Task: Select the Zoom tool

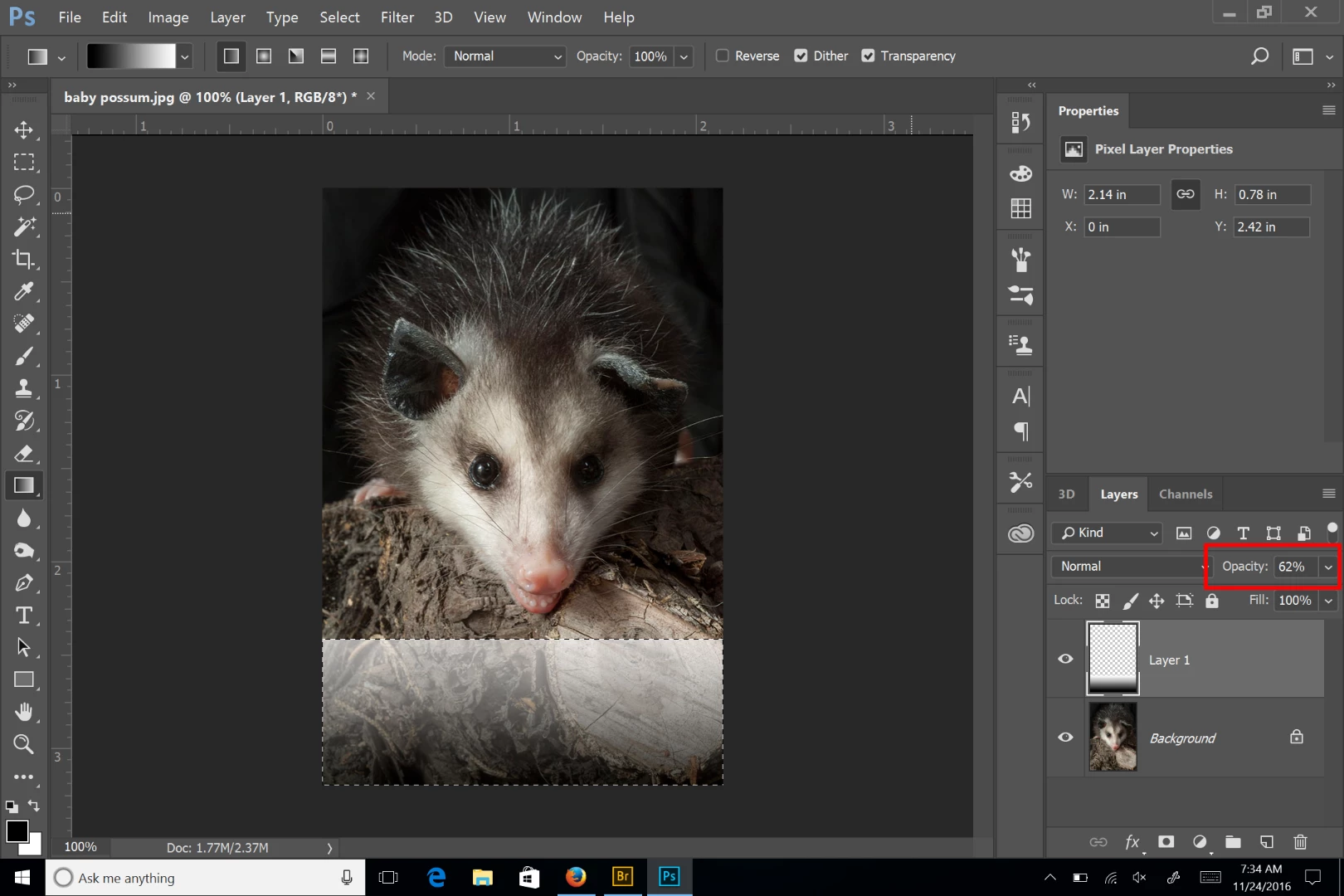Action: (23, 744)
